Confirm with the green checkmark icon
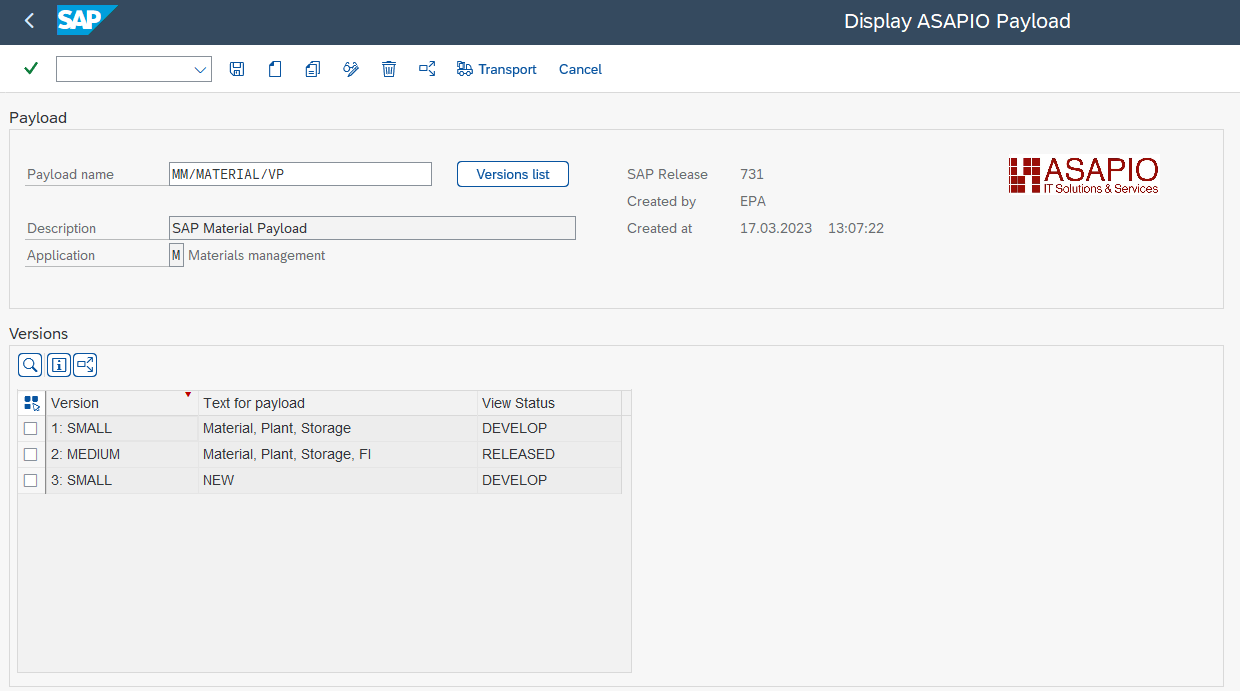 click(31, 69)
